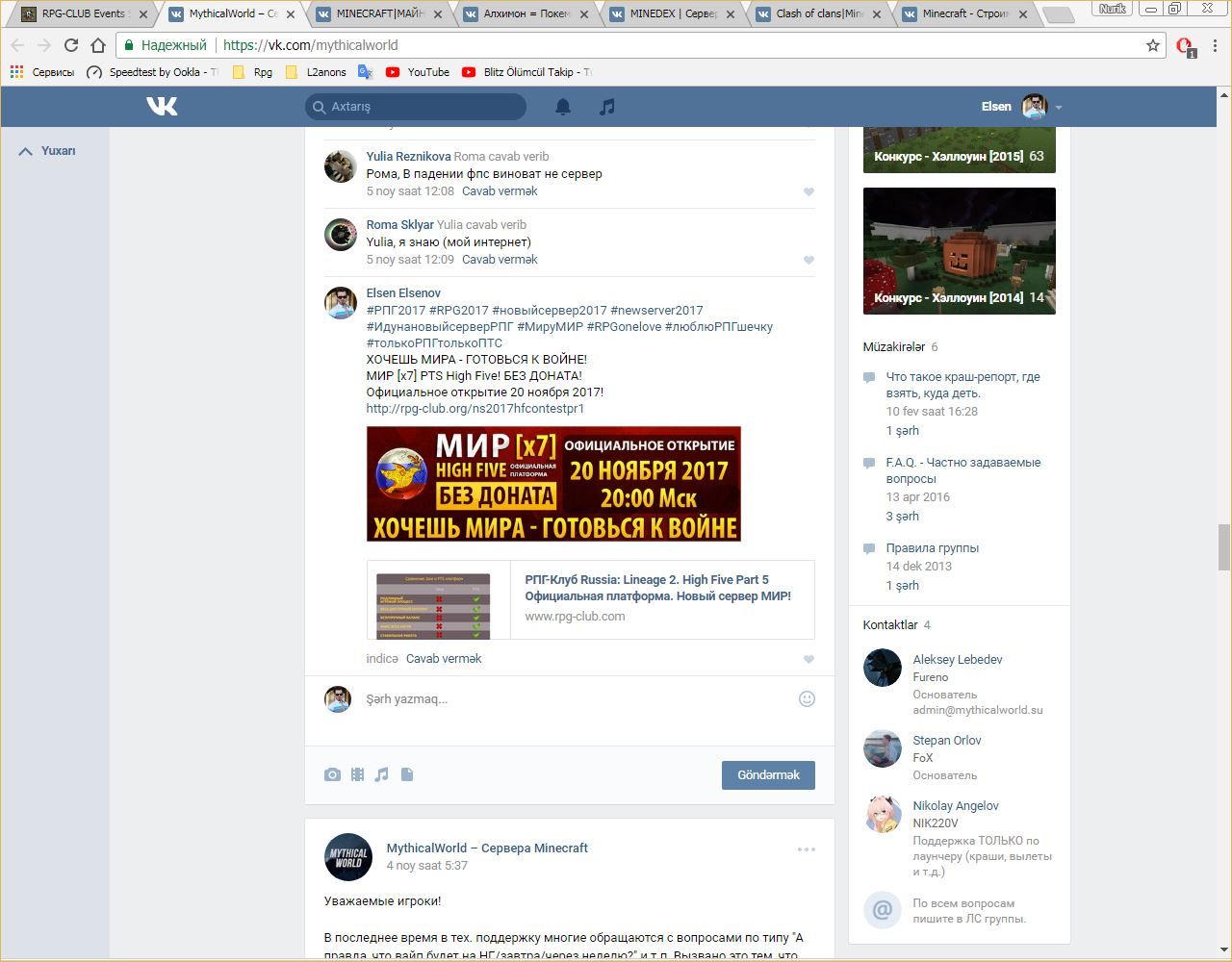Screen dimensions: 1232x962
Task: Open the Что такое краш-репорт discussion
Action: (x=963, y=385)
